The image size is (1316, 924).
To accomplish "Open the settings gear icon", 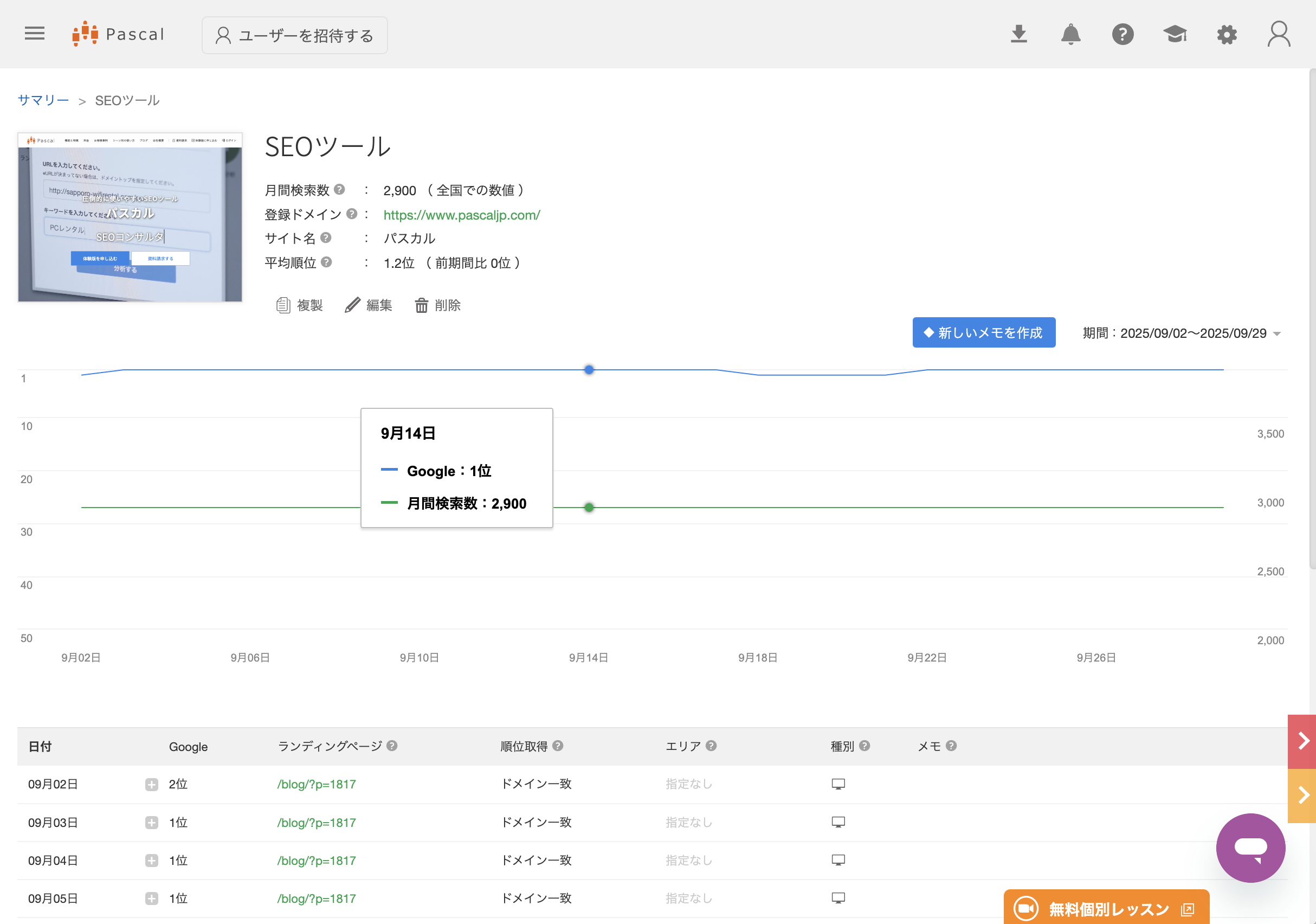I will (1227, 34).
